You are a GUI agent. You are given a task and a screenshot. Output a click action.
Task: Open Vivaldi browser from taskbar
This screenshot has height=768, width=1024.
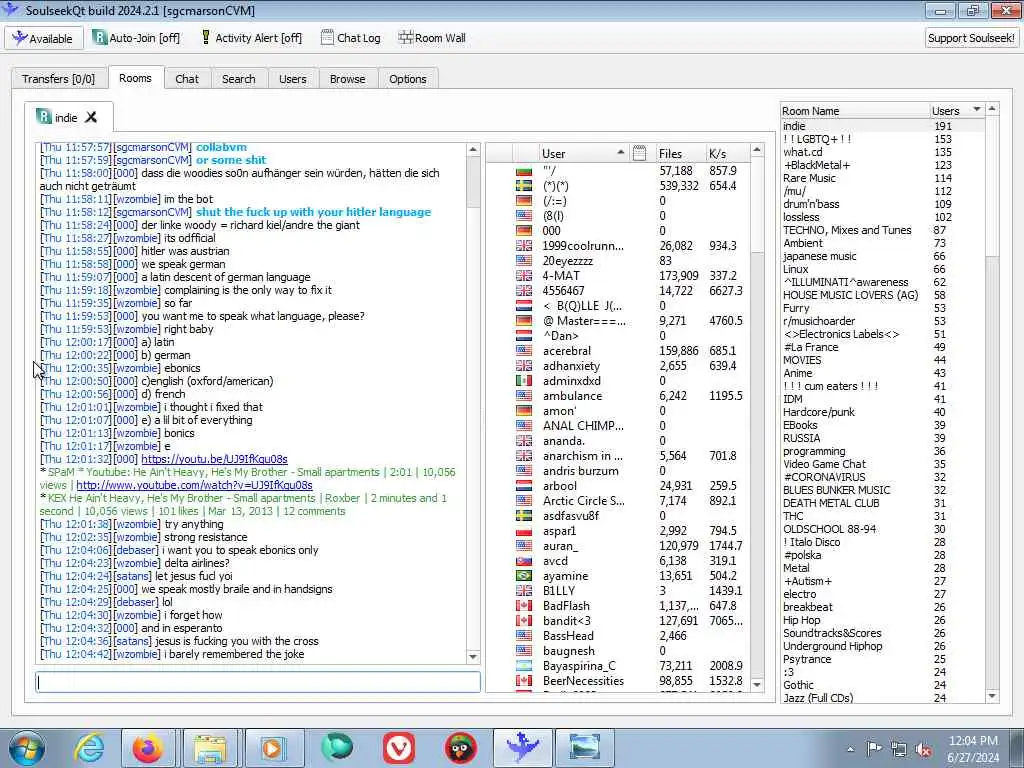tap(398, 748)
